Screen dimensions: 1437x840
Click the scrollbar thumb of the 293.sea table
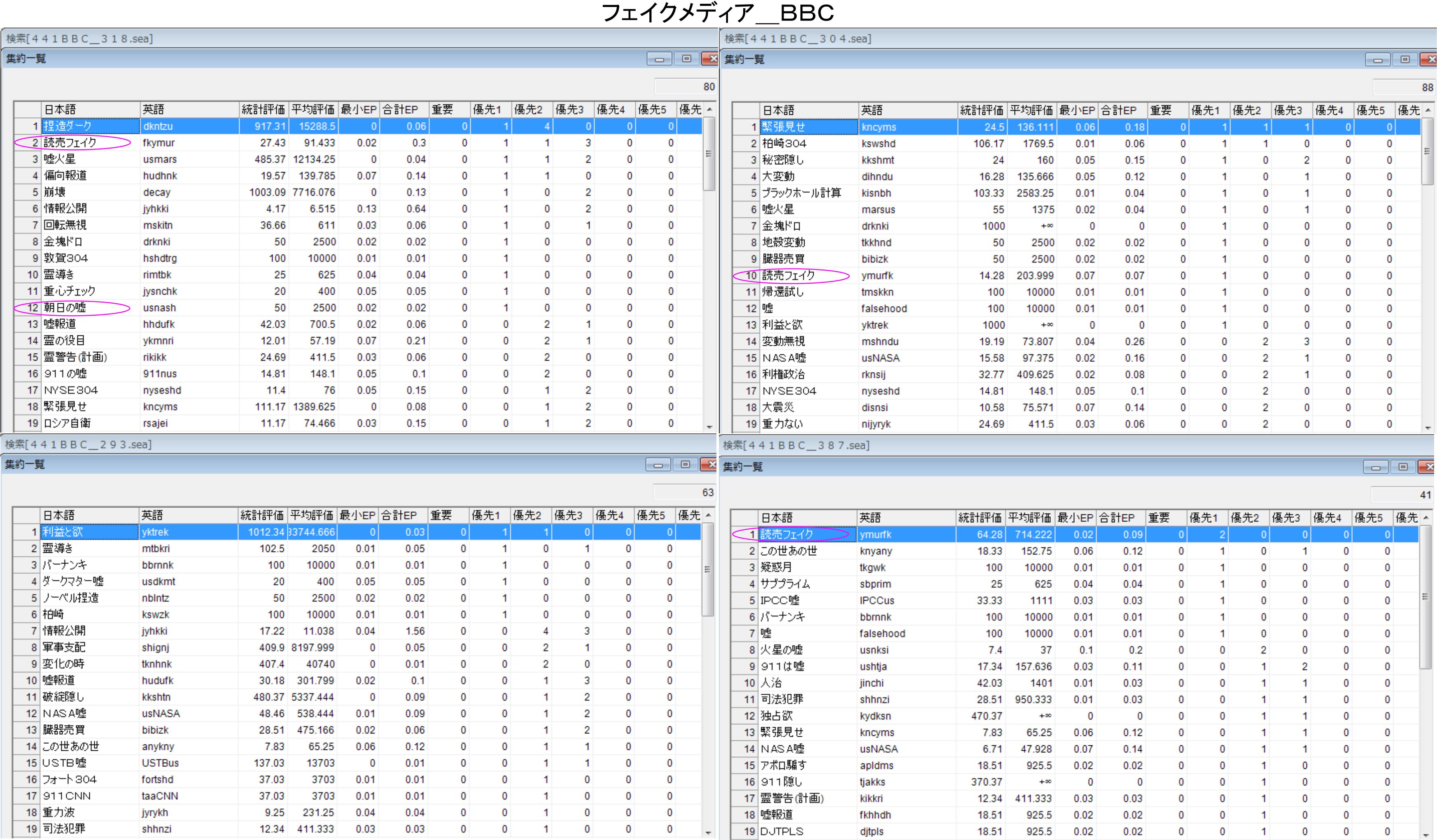coord(708,570)
